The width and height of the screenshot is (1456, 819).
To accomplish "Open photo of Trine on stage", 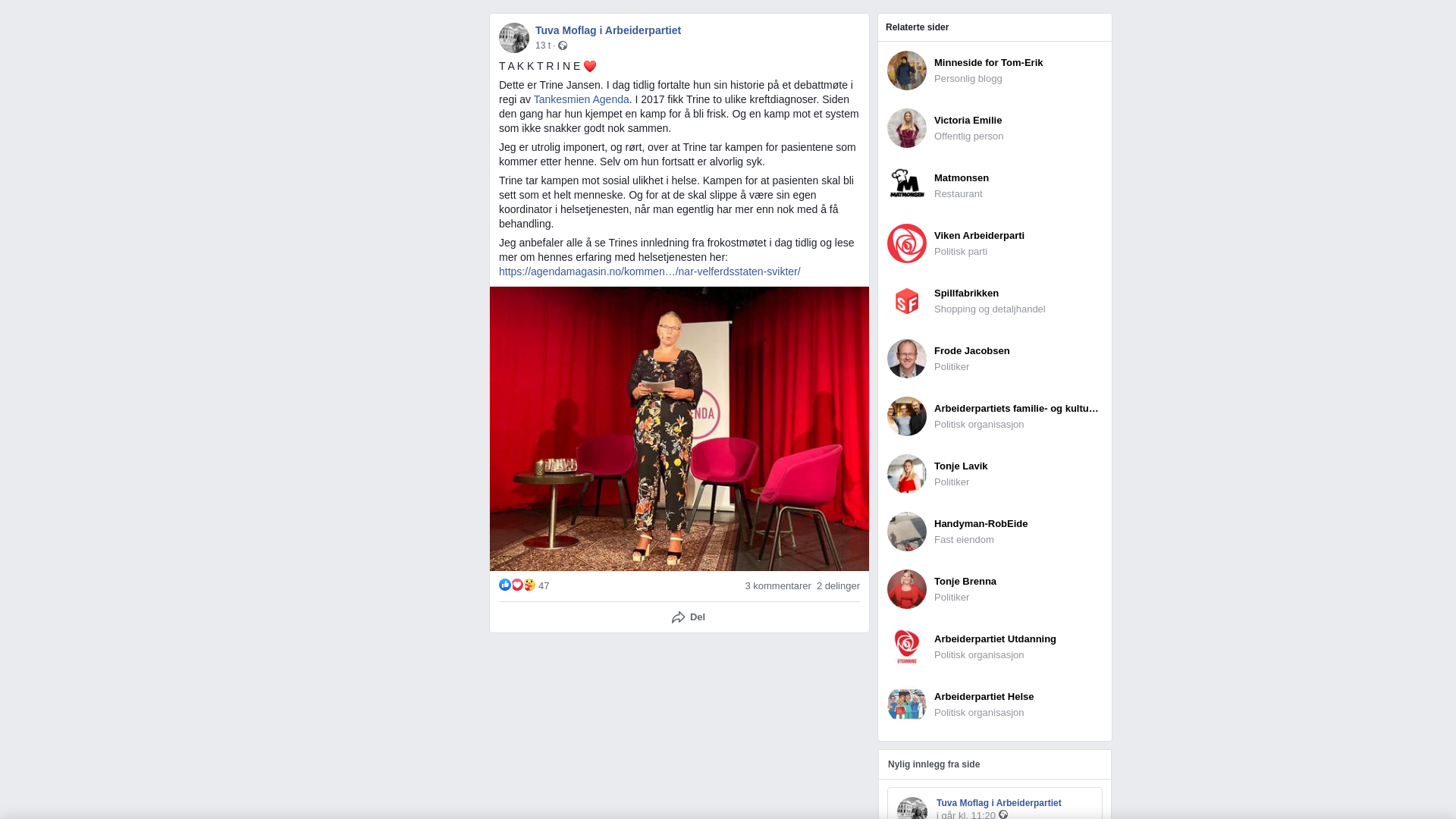I will [x=679, y=428].
